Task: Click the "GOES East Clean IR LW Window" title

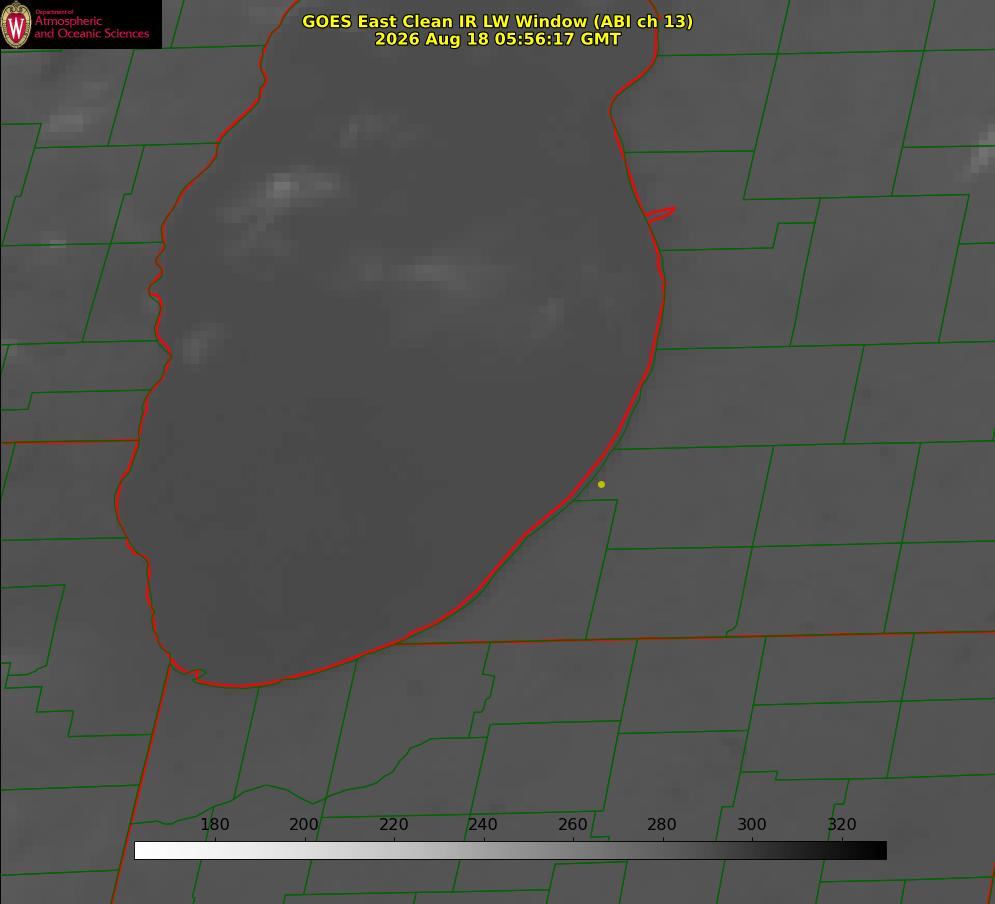Action: tap(497, 21)
